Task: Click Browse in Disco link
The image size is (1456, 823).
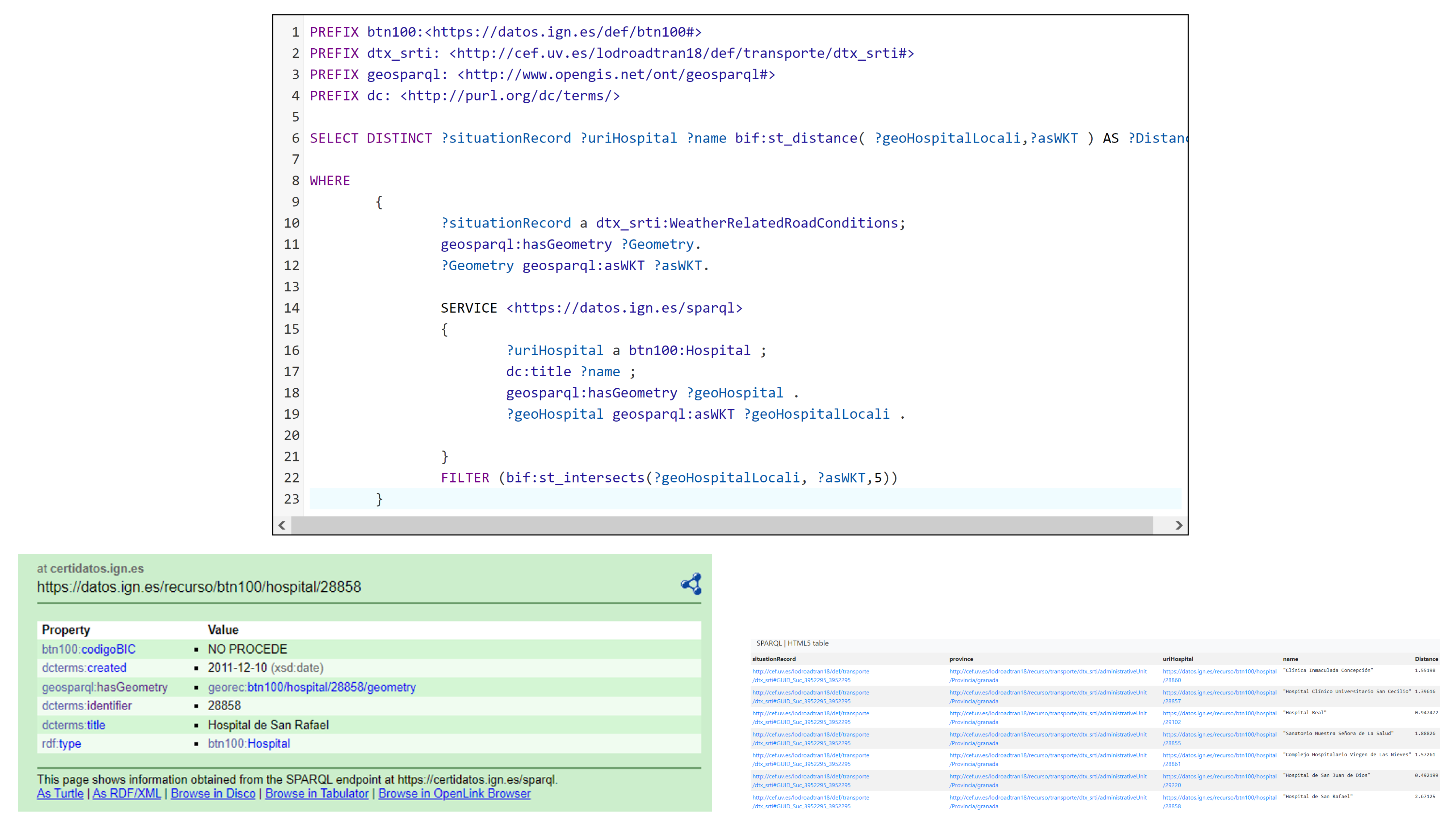Action: [x=213, y=794]
